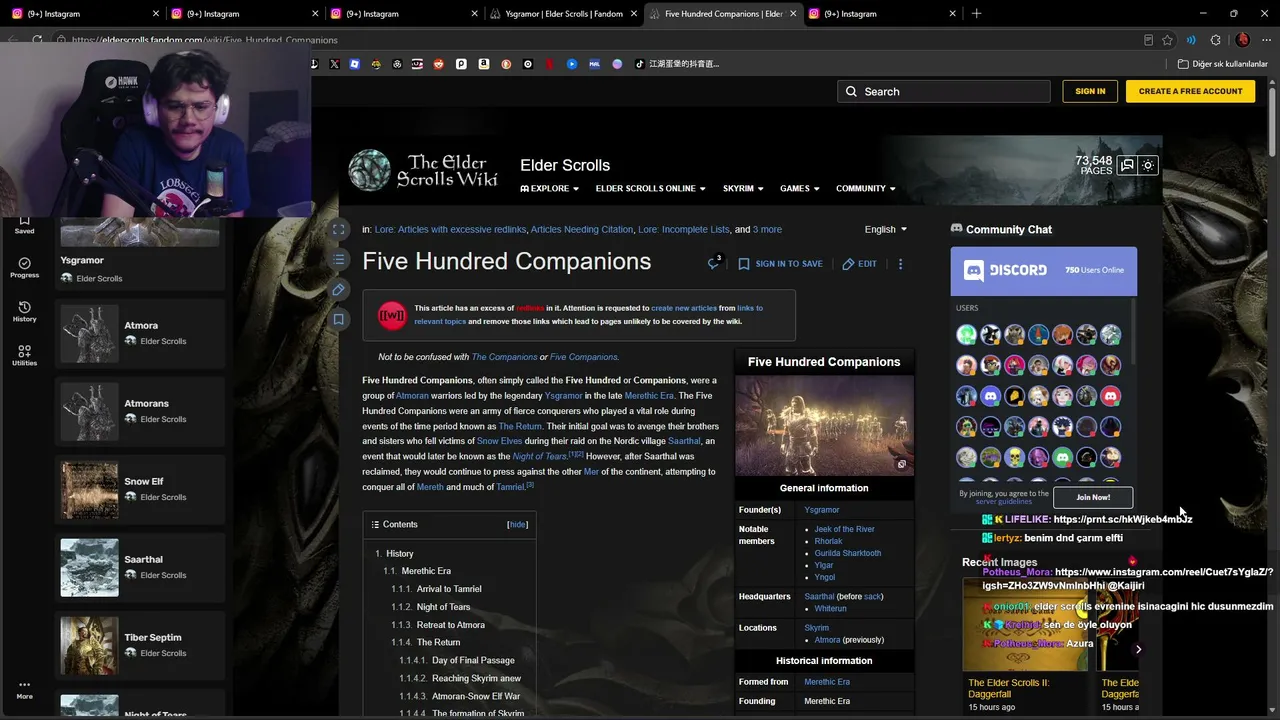The image size is (1280, 720).
Task: Click the Edit article button
Action: pyautogui.click(x=859, y=264)
